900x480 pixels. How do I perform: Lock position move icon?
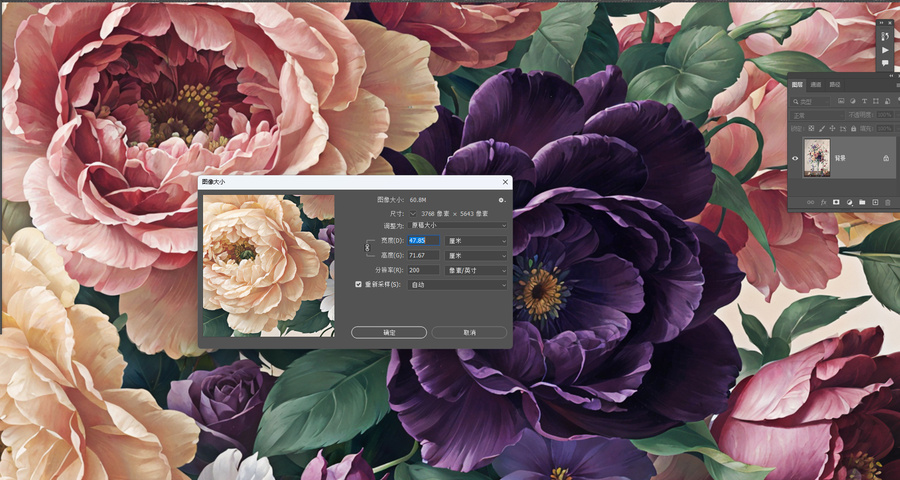pos(832,129)
